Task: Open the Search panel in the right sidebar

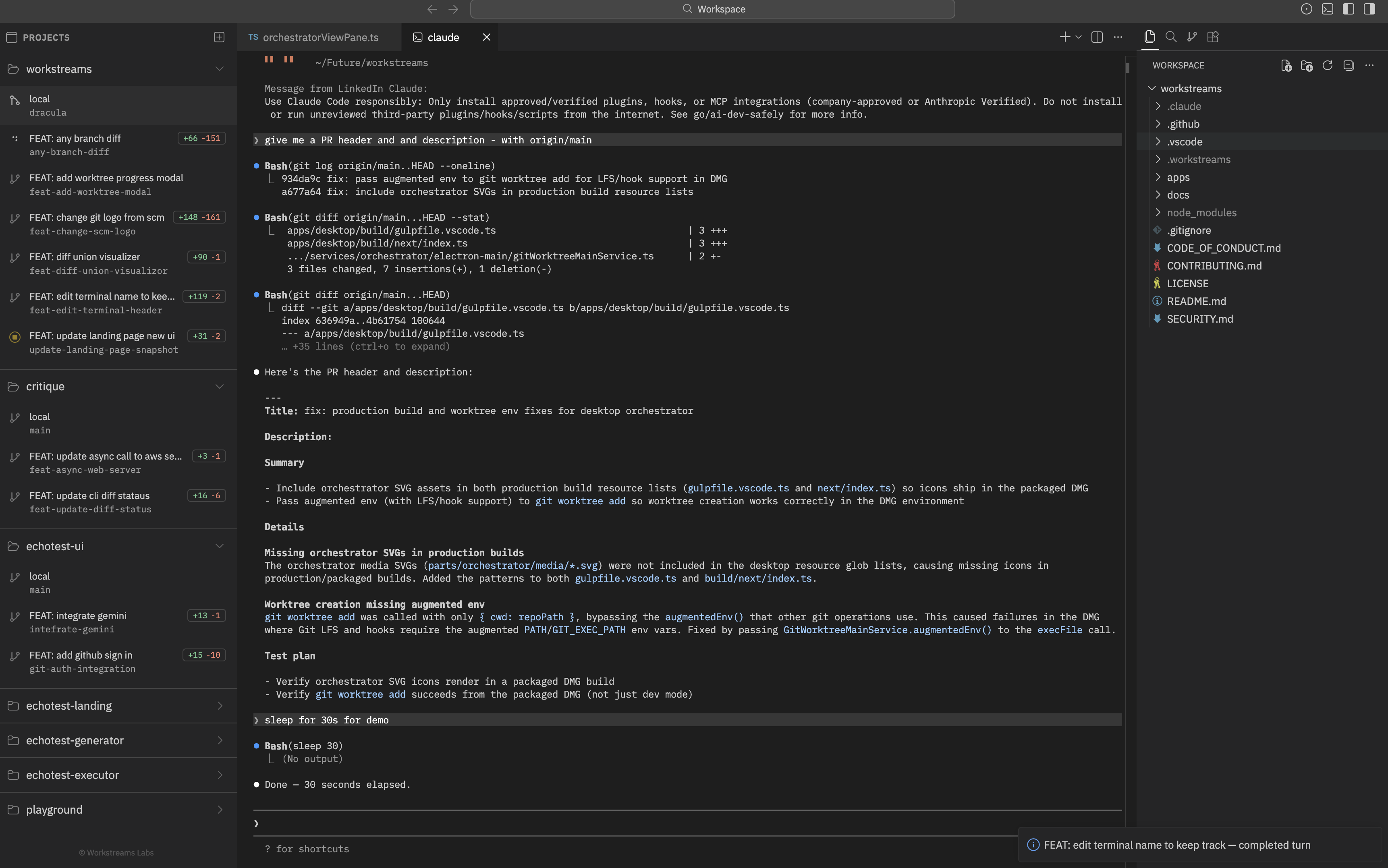Action: pos(1171,37)
